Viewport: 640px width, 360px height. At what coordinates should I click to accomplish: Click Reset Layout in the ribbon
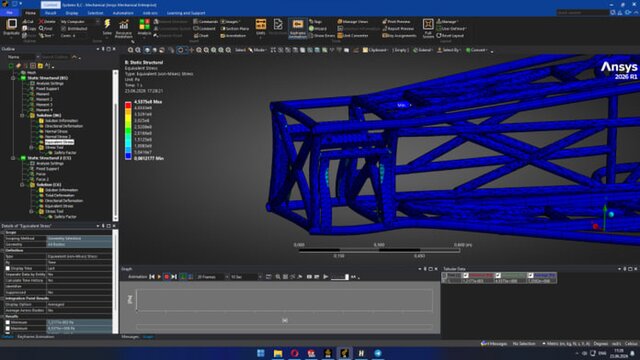click(x=450, y=36)
